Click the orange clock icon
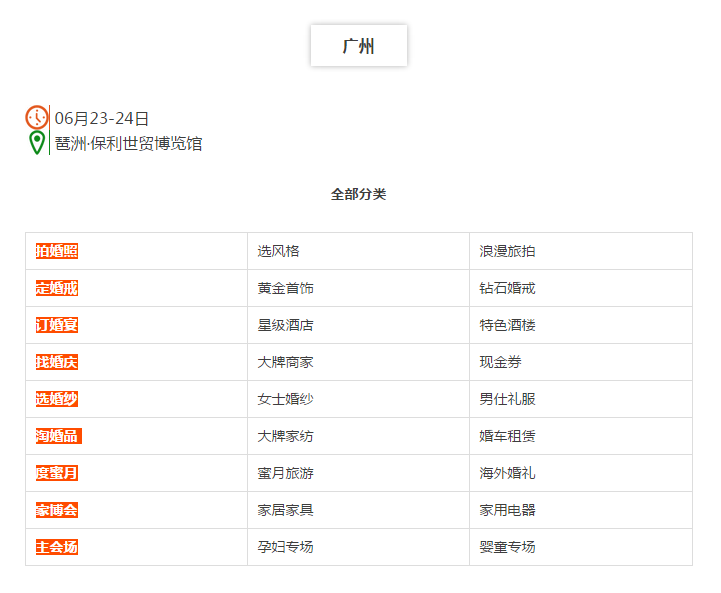The width and height of the screenshot is (721, 593). tap(37, 117)
